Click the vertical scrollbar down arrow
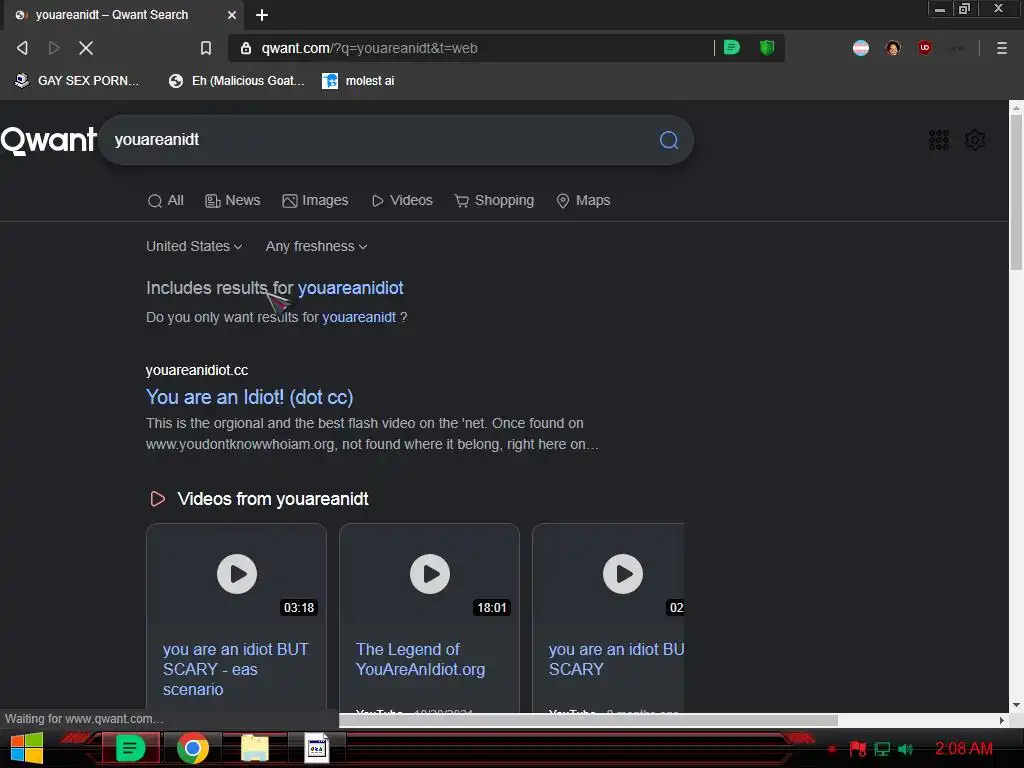1024x768 pixels. 1016,705
